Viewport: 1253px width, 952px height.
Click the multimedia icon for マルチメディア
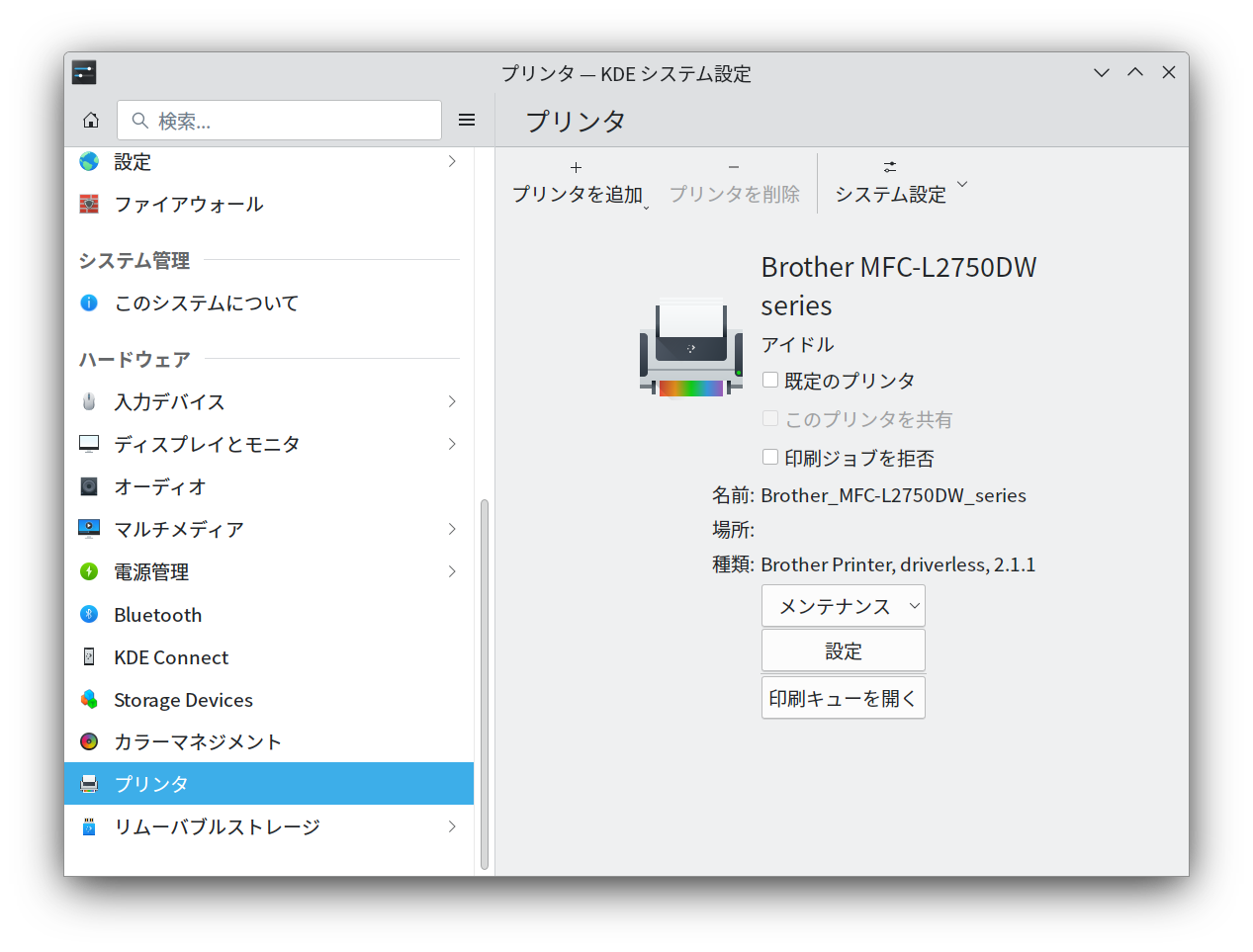click(x=89, y=529)
